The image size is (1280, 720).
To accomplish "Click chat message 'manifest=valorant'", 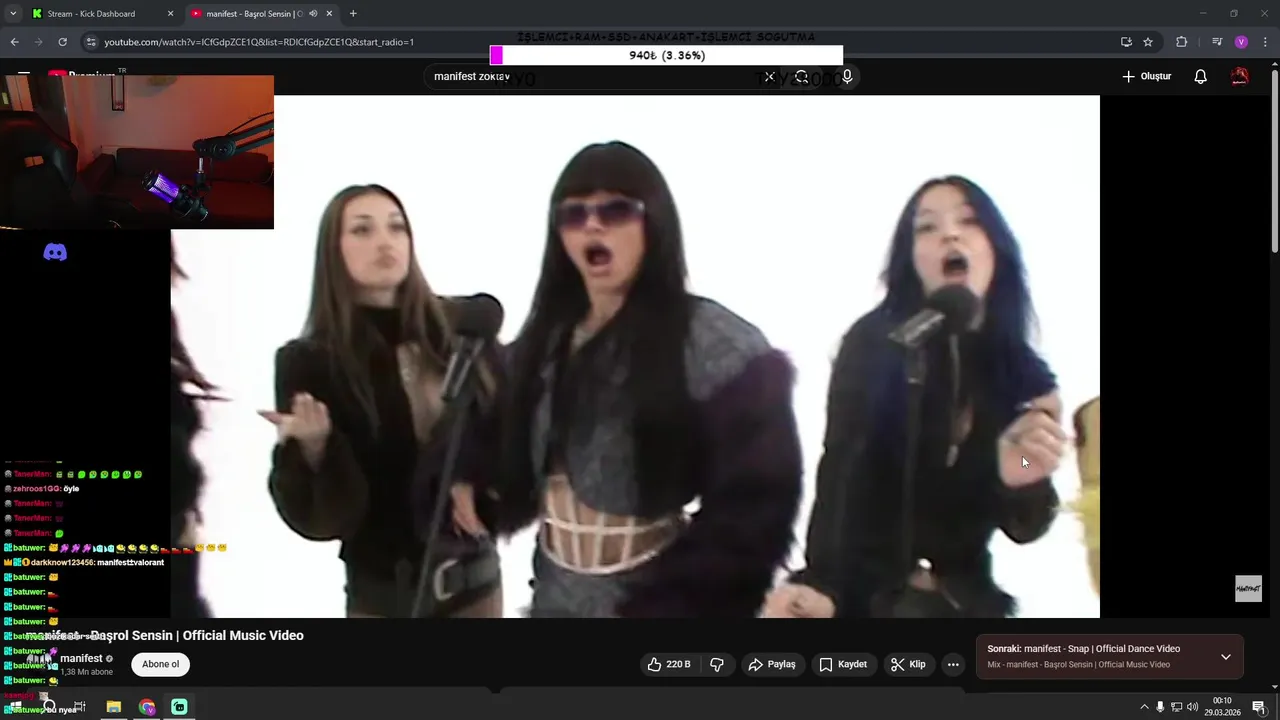I will (130, 562).
